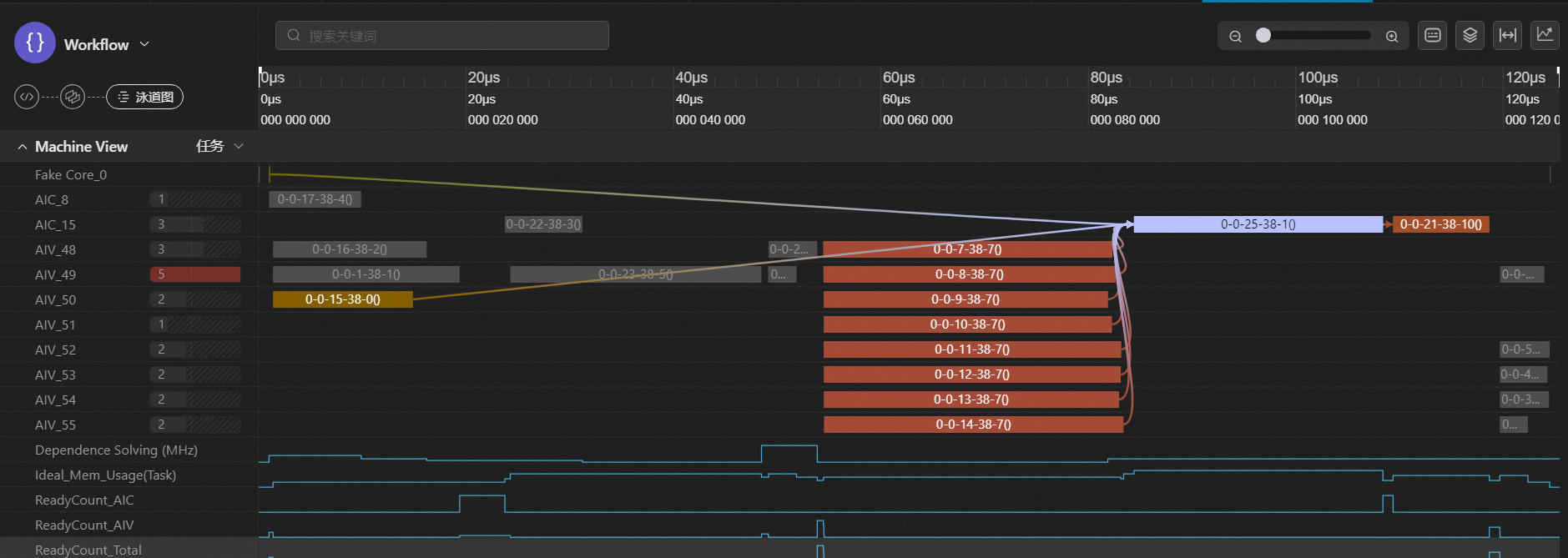Click the fit-to-width arrows icon

point(1508,35)
